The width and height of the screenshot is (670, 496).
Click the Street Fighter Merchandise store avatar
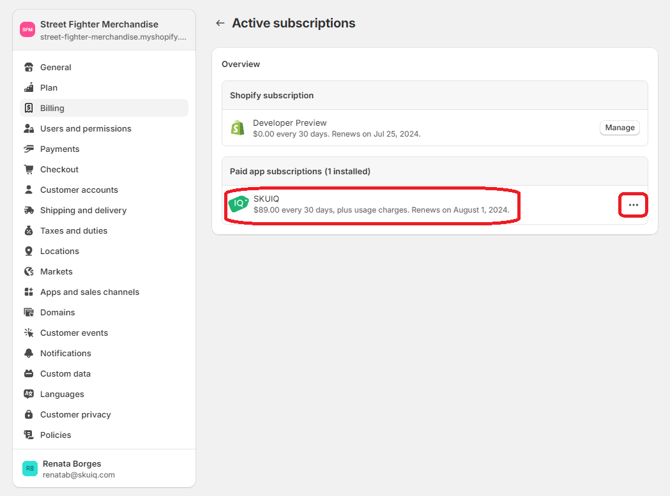pyautogui.click(x=27, y=29)
